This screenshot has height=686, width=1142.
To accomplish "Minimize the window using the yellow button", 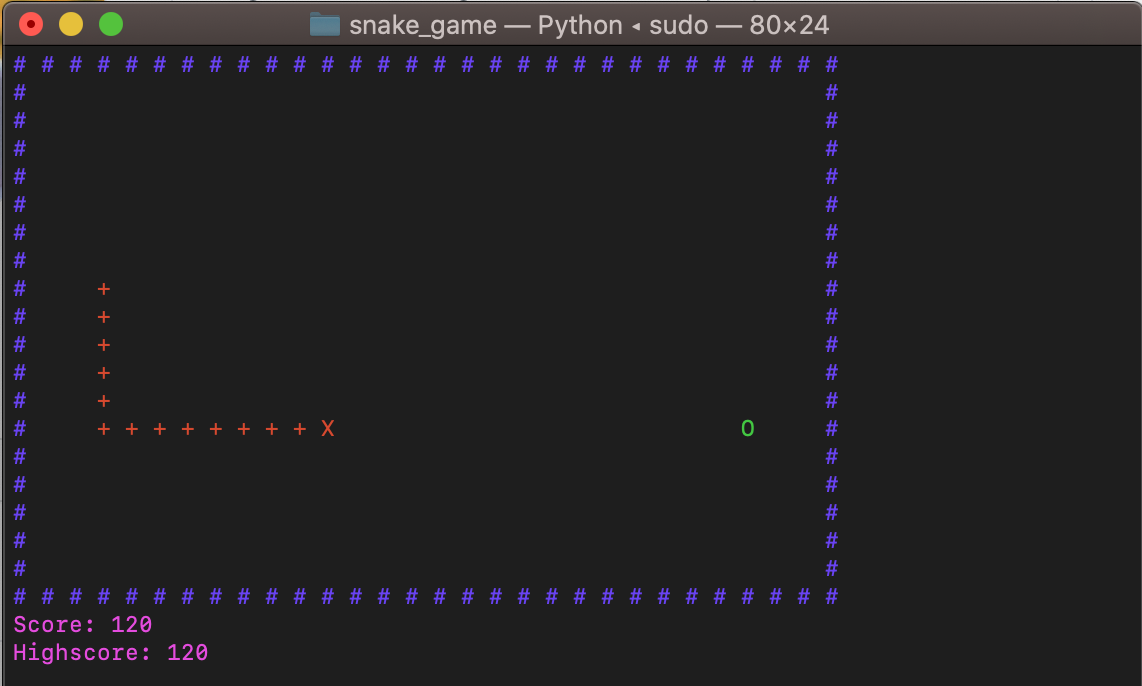I will click(x=71, y=25).
